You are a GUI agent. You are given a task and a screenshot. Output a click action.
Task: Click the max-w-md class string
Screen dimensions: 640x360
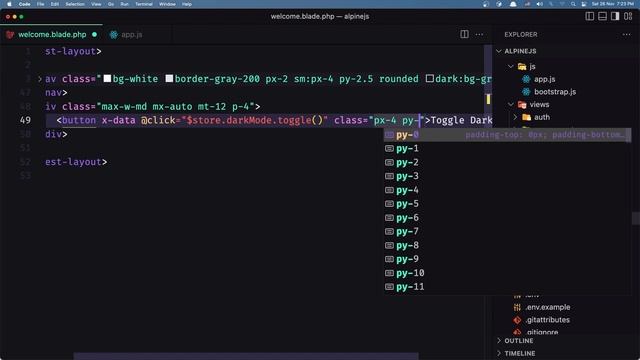pos(124,107)
